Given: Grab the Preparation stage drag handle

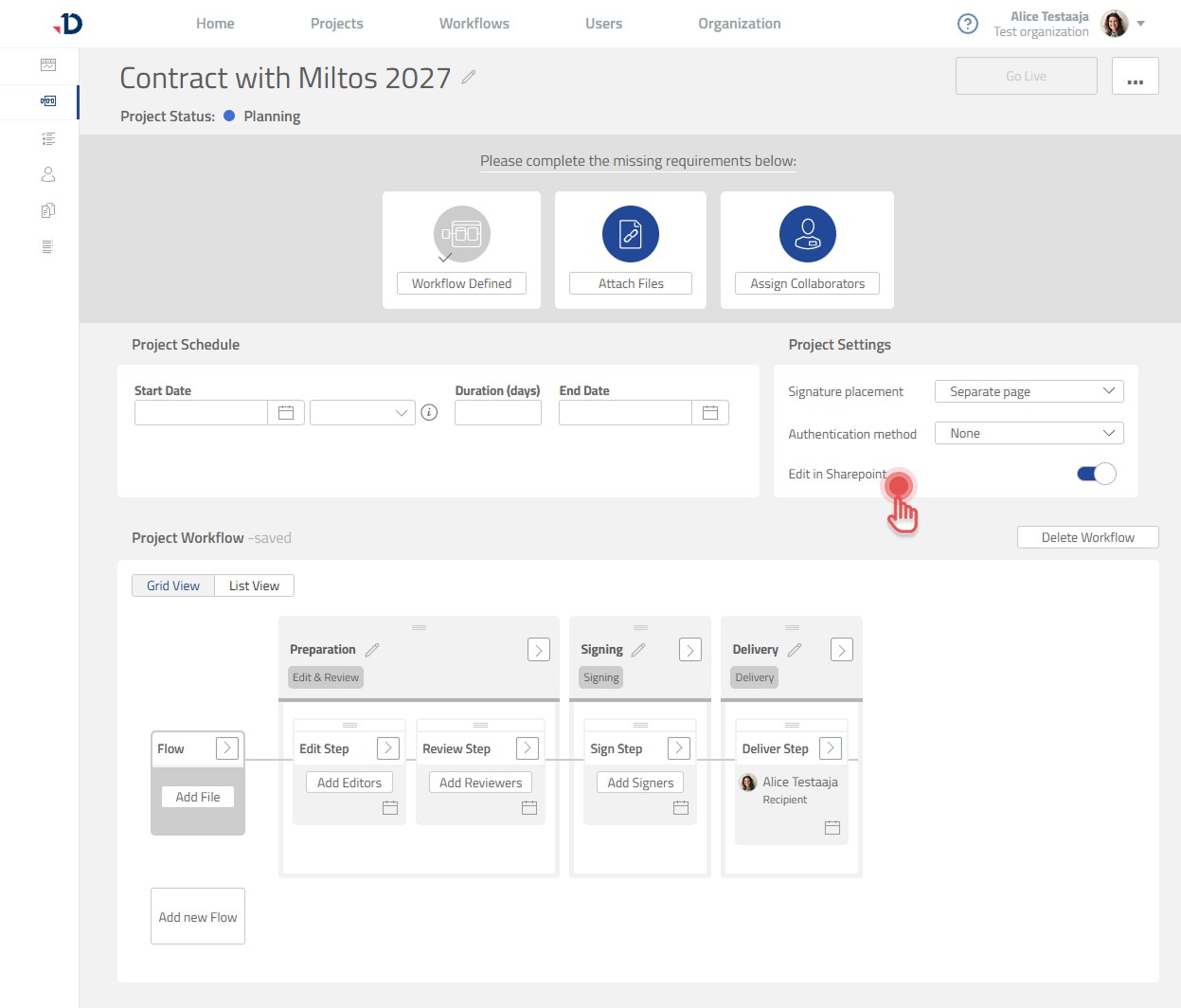Looking at the screenshot, I should pyautogui.click(x=419, y=627).
